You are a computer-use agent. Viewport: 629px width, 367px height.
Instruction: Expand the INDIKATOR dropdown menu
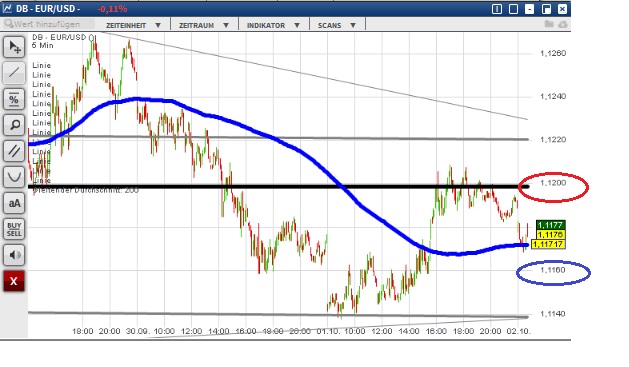[273, 25]
